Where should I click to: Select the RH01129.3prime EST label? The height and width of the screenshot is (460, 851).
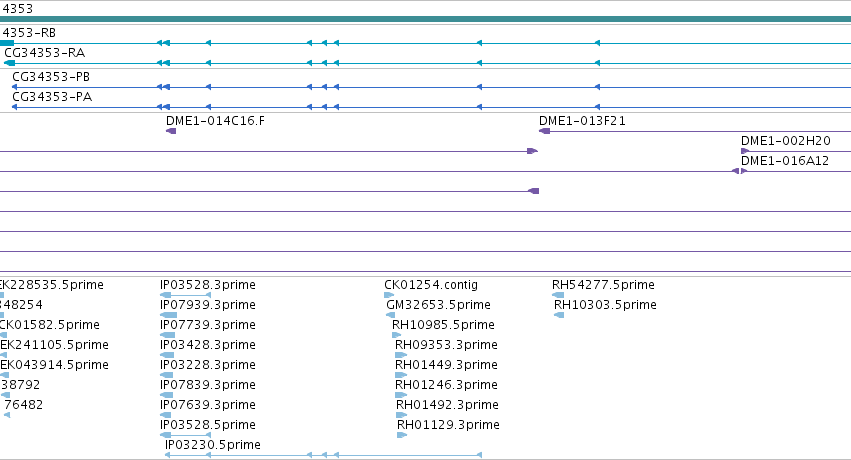click(x=448, y=425)
